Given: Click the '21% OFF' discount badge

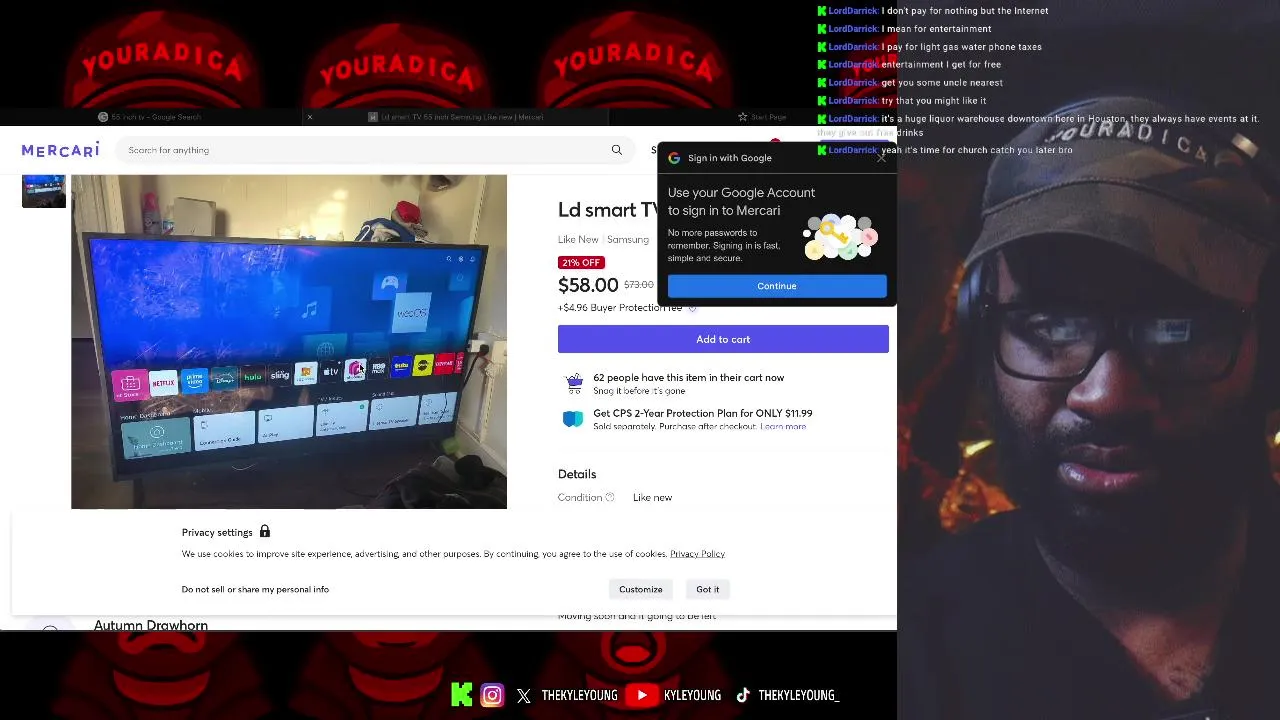Looking at the screenshot, I should click(x=581, y=263).
